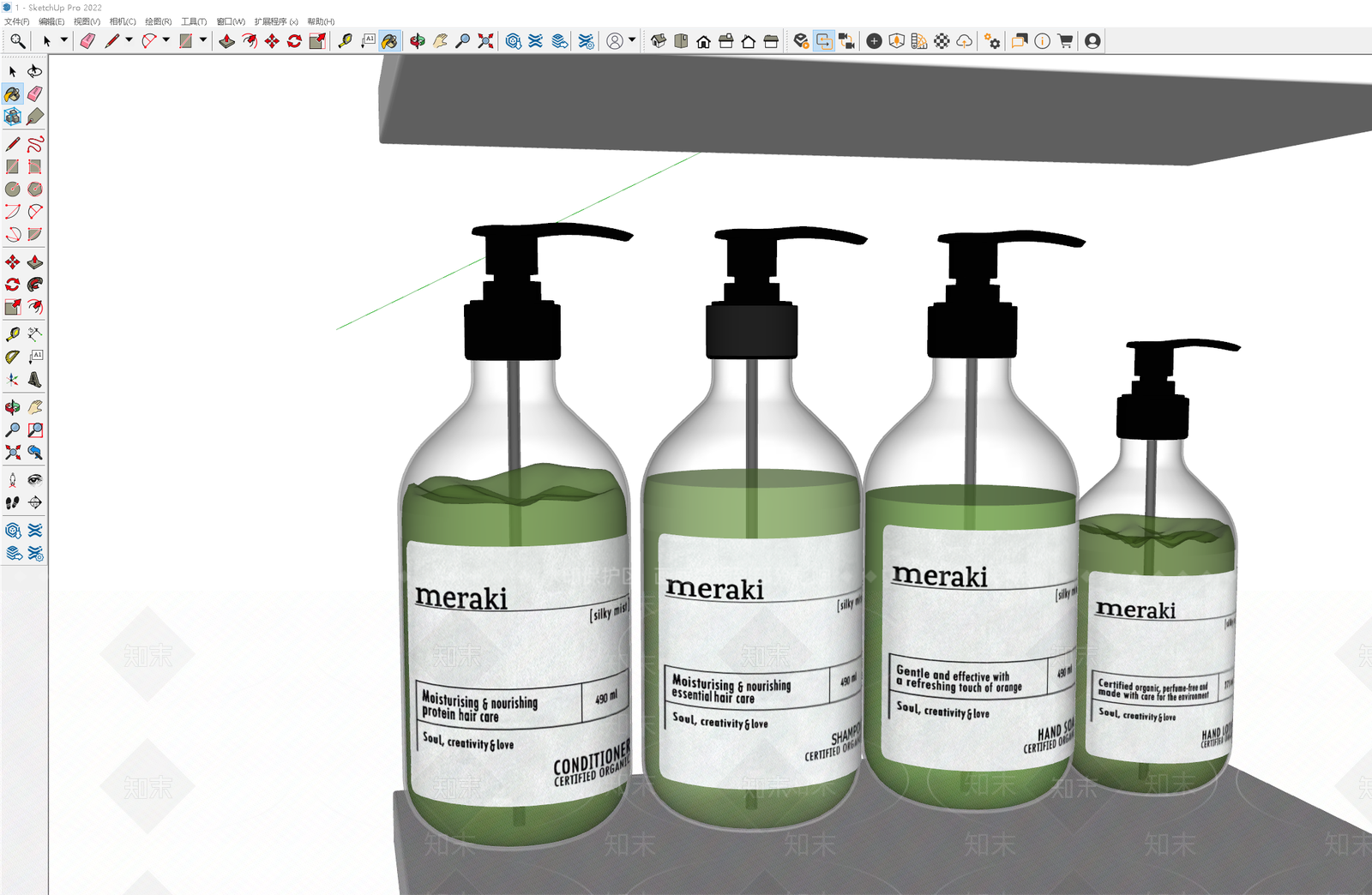Open the 工具(T) menu

pyautogui.click(x=194, y=21)
